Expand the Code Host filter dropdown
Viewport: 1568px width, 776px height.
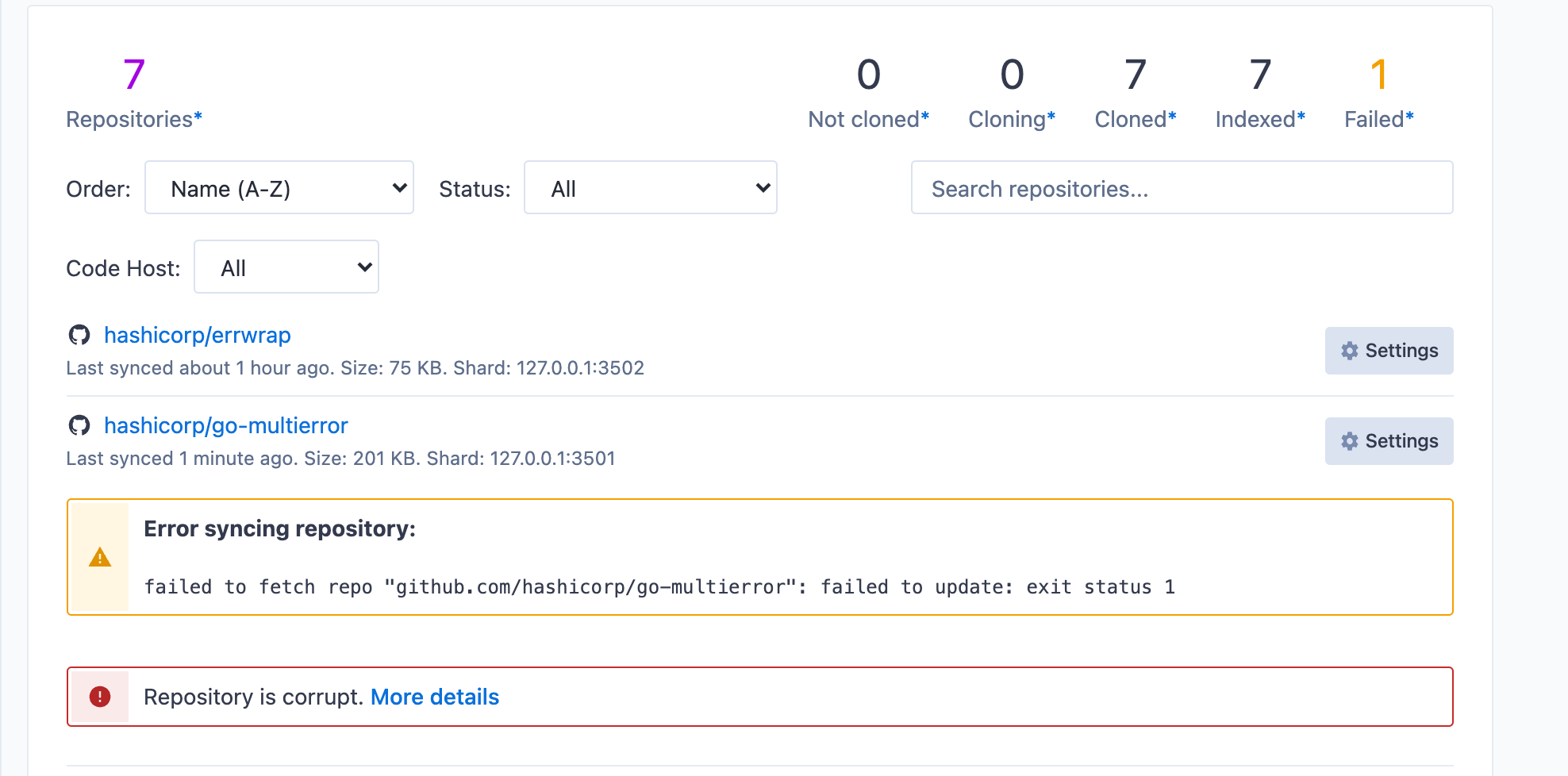click(286, 267)
